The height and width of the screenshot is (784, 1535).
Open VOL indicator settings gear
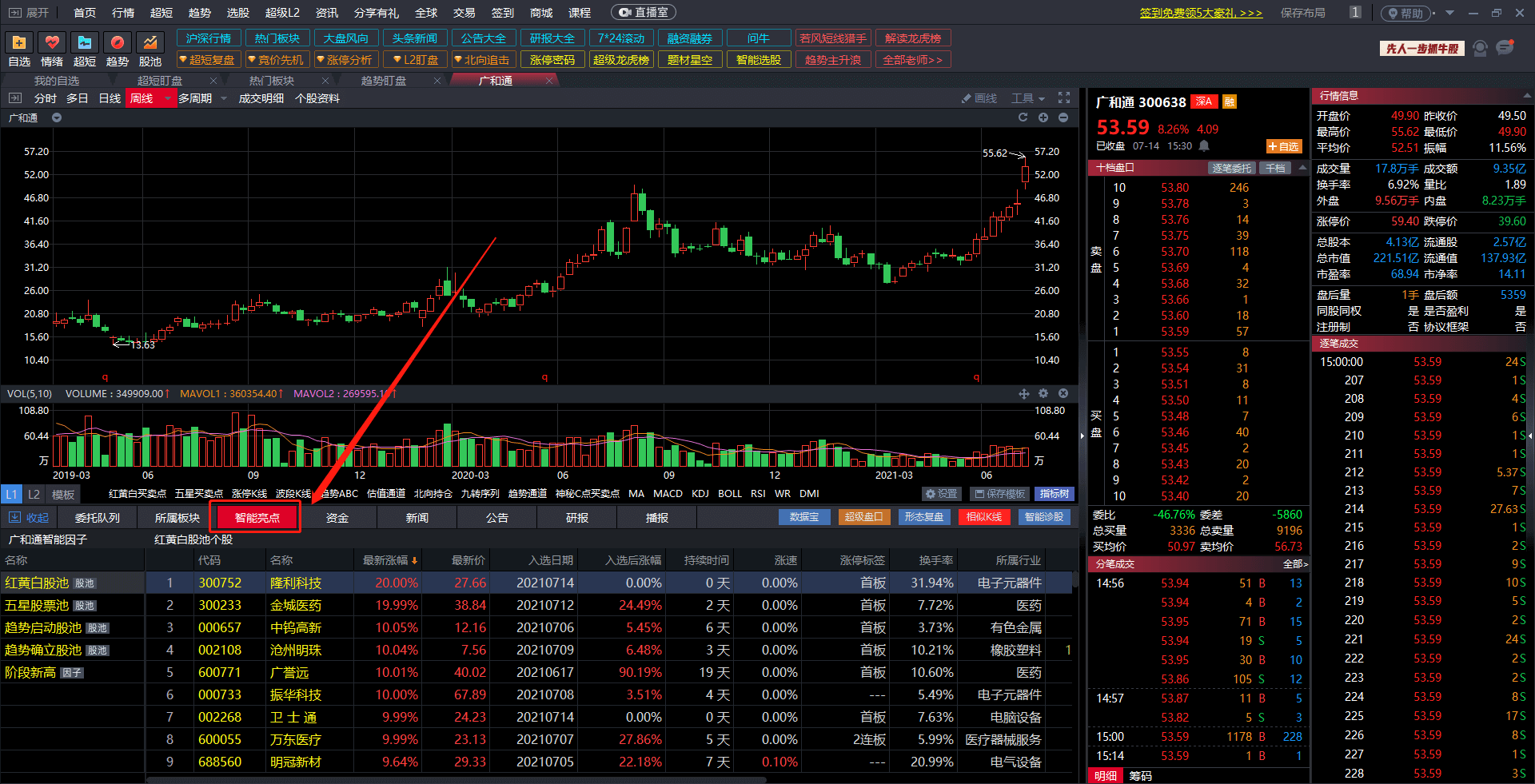coord(1043,393)
